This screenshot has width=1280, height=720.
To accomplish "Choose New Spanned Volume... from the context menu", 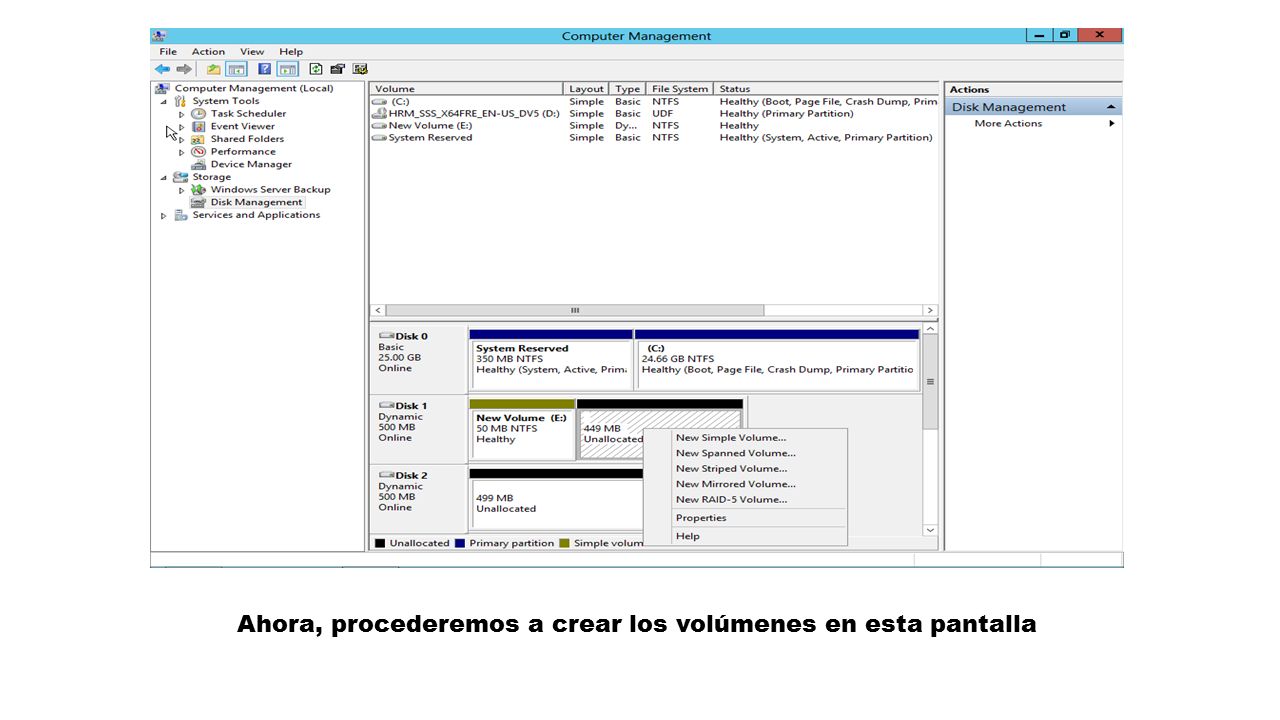I will click(x=745, y=453).
